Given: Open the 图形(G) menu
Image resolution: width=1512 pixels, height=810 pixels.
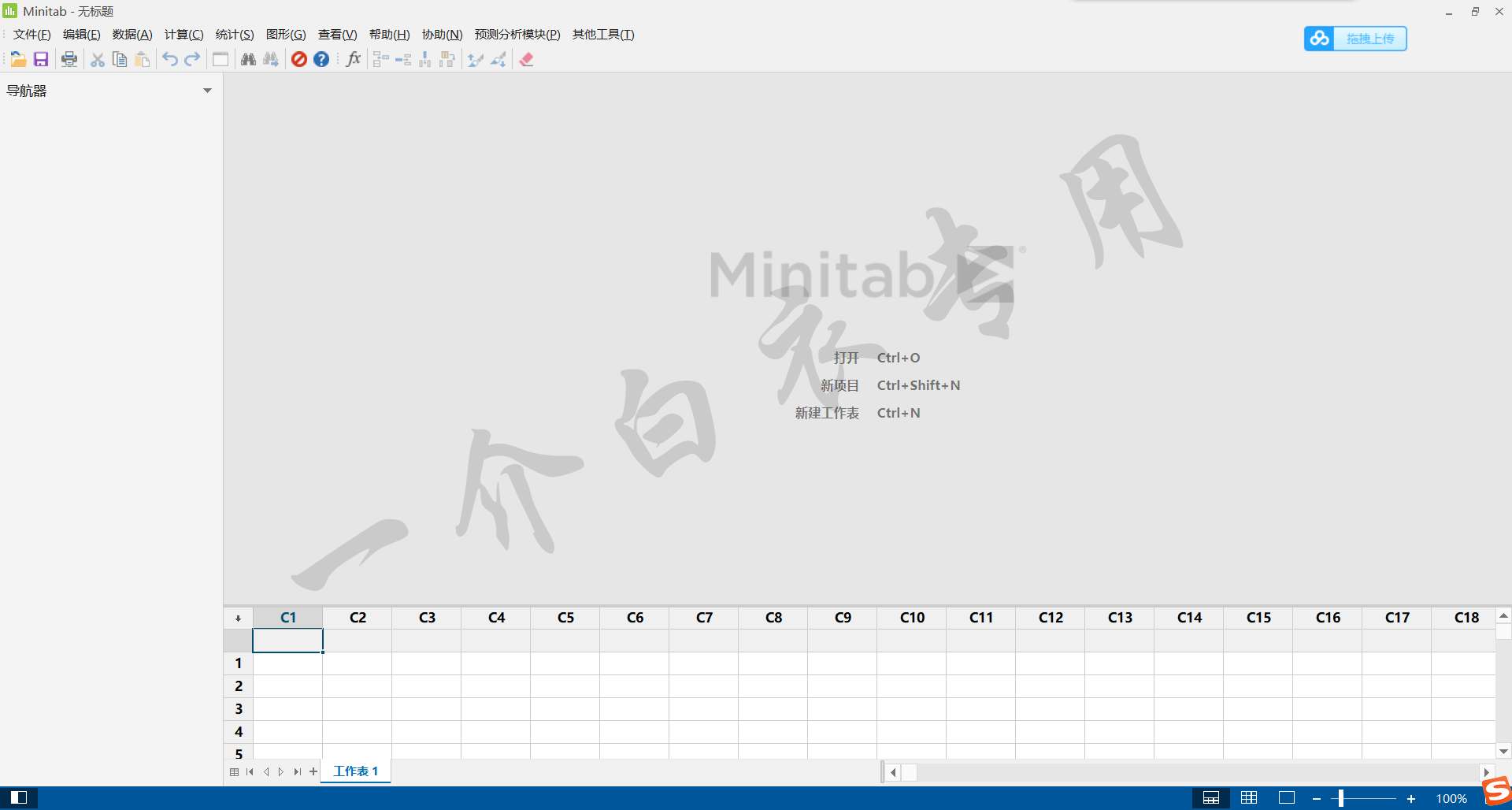Looking at the screenshot, I should tap(286, 35).
